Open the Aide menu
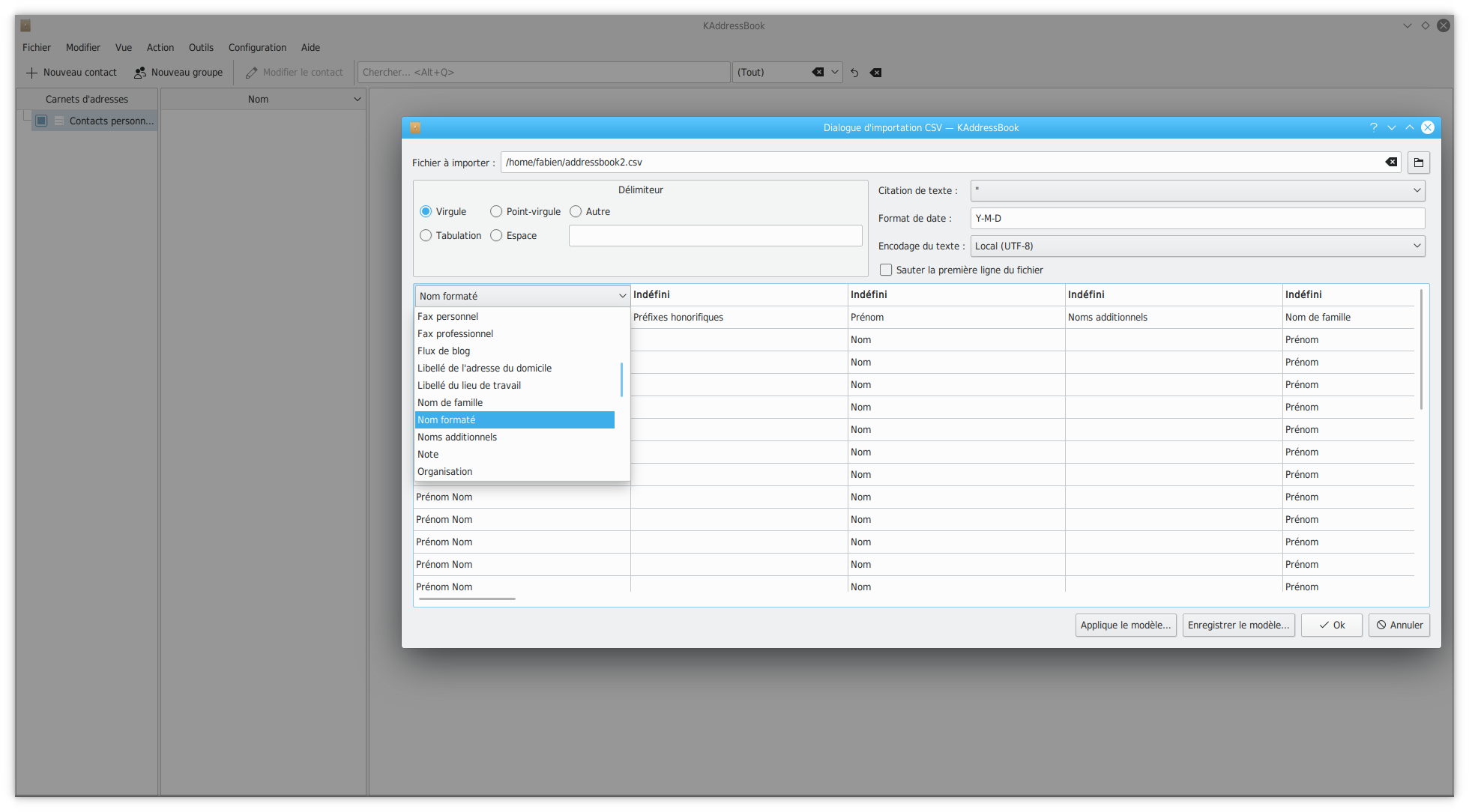Image resolution: width=1469 pixels, height=812 pixels. point(310,47)
